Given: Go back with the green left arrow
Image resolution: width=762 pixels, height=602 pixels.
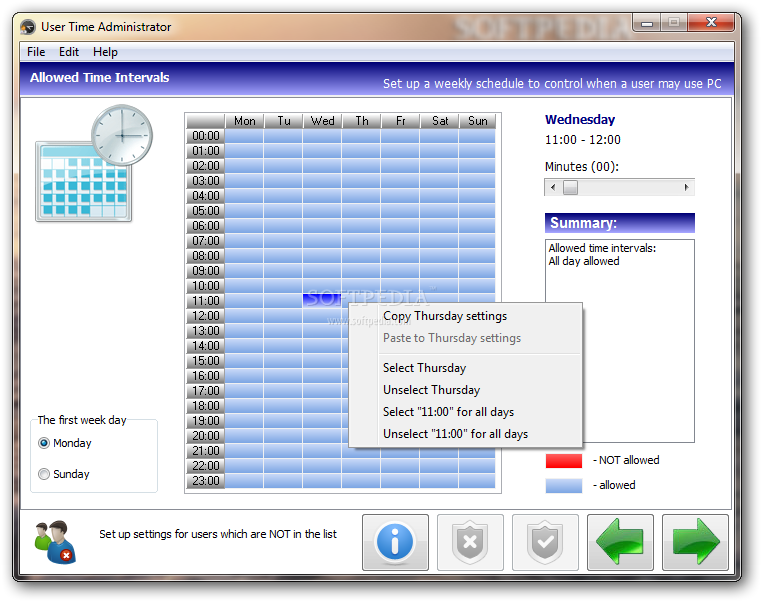Looking at the screenshot, I should (620, 542).
